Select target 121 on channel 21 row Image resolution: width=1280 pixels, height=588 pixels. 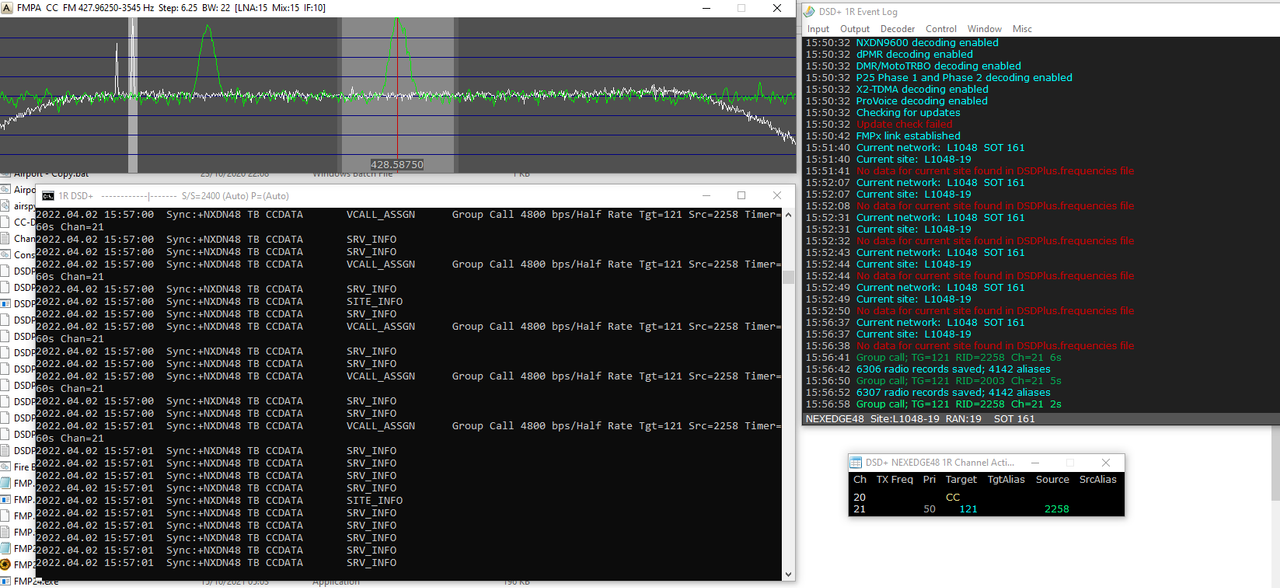[968, 510]
